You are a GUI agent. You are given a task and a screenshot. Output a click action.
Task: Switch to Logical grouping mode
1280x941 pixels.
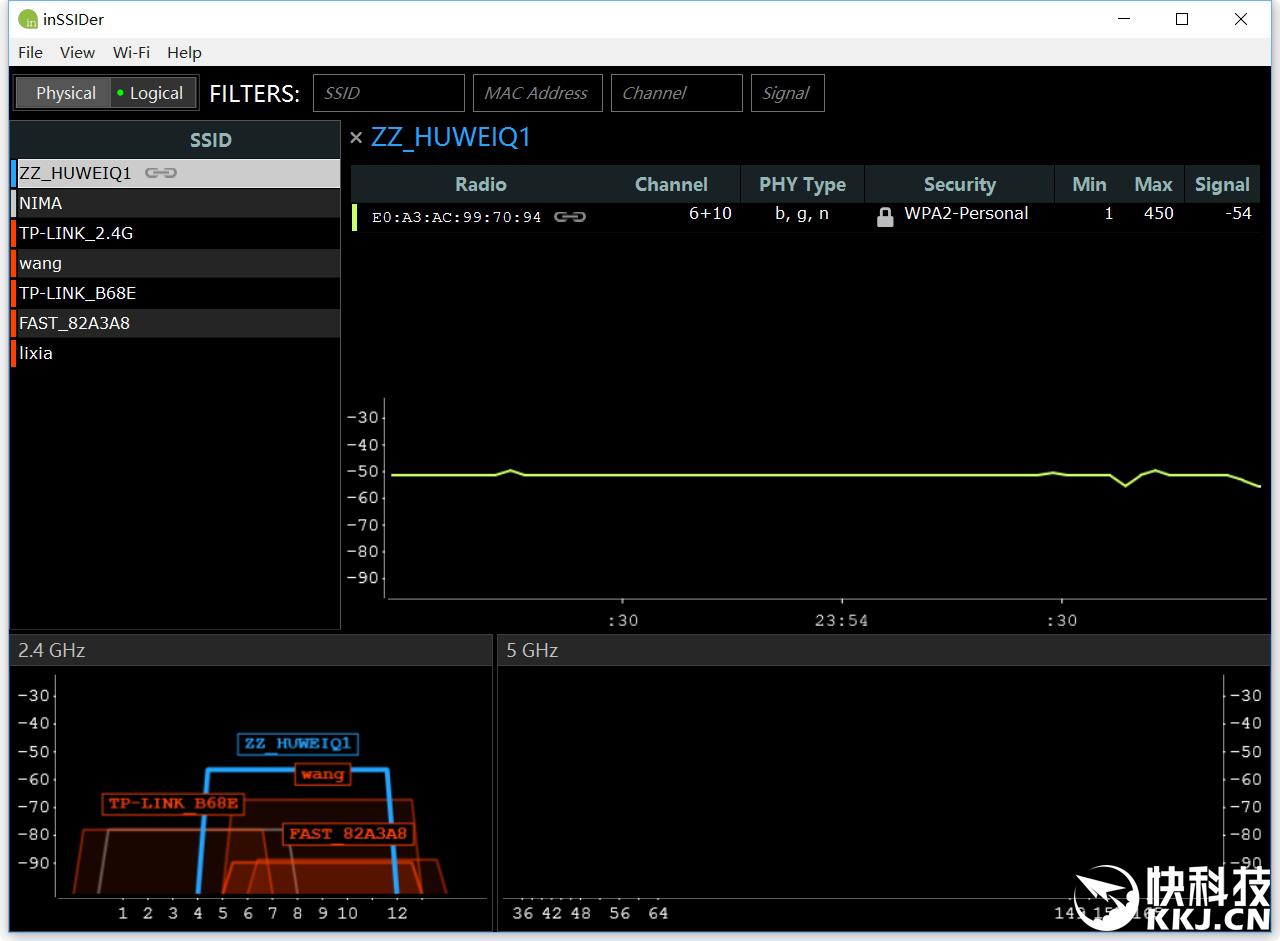tap(152, 93)
